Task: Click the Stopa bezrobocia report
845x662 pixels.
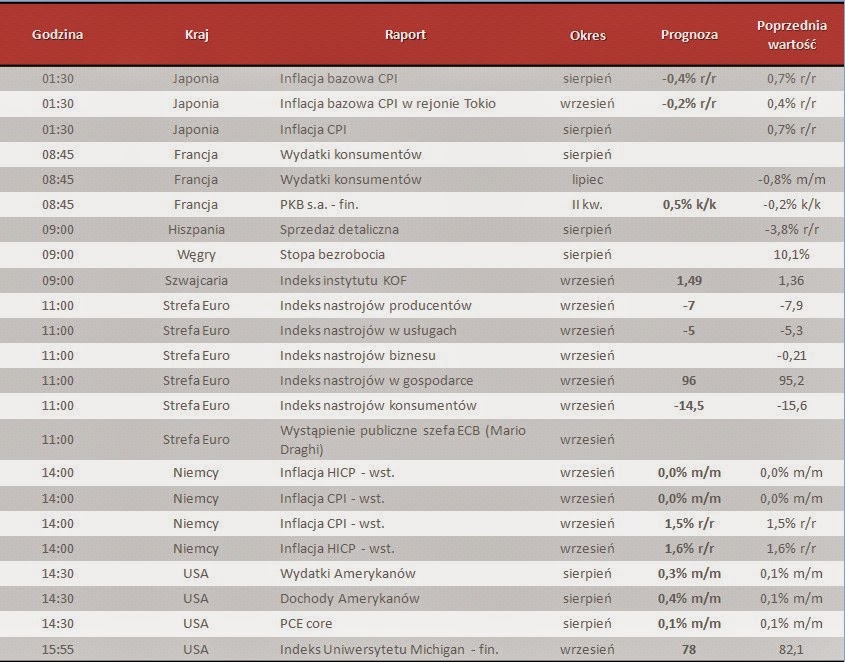Action: (x=332, y=254)
